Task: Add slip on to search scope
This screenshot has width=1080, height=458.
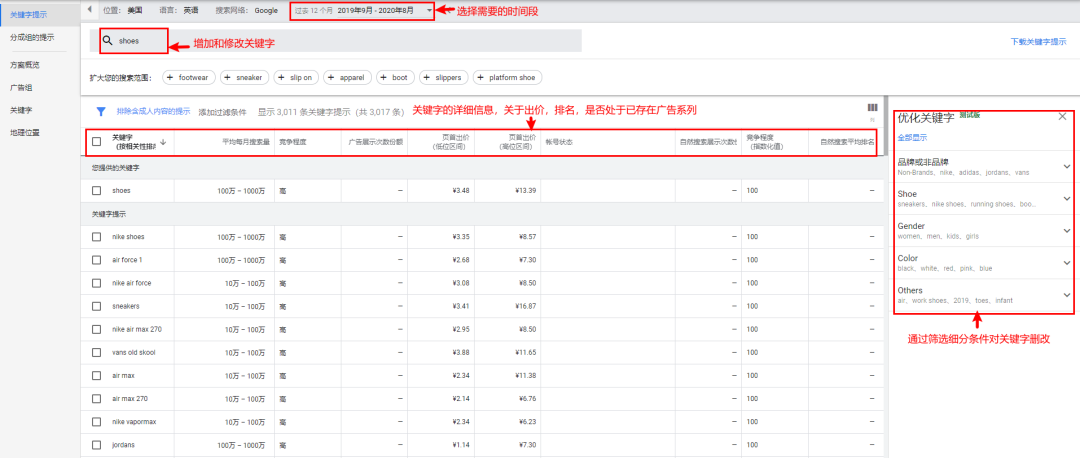Action: coord(296,78)
